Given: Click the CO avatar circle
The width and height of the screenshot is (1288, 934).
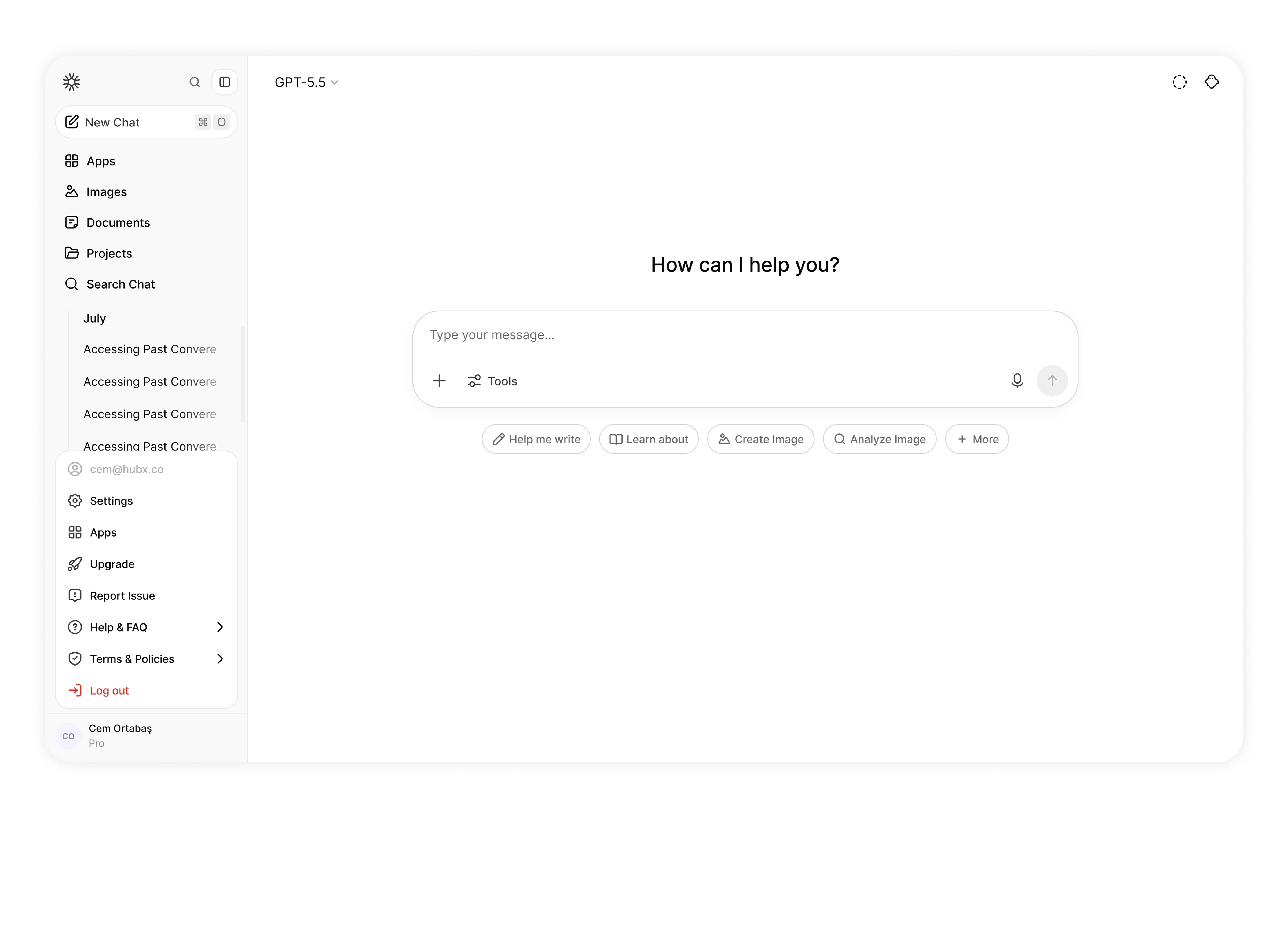Looking at the screenshot, I should [x=68, y=736].
